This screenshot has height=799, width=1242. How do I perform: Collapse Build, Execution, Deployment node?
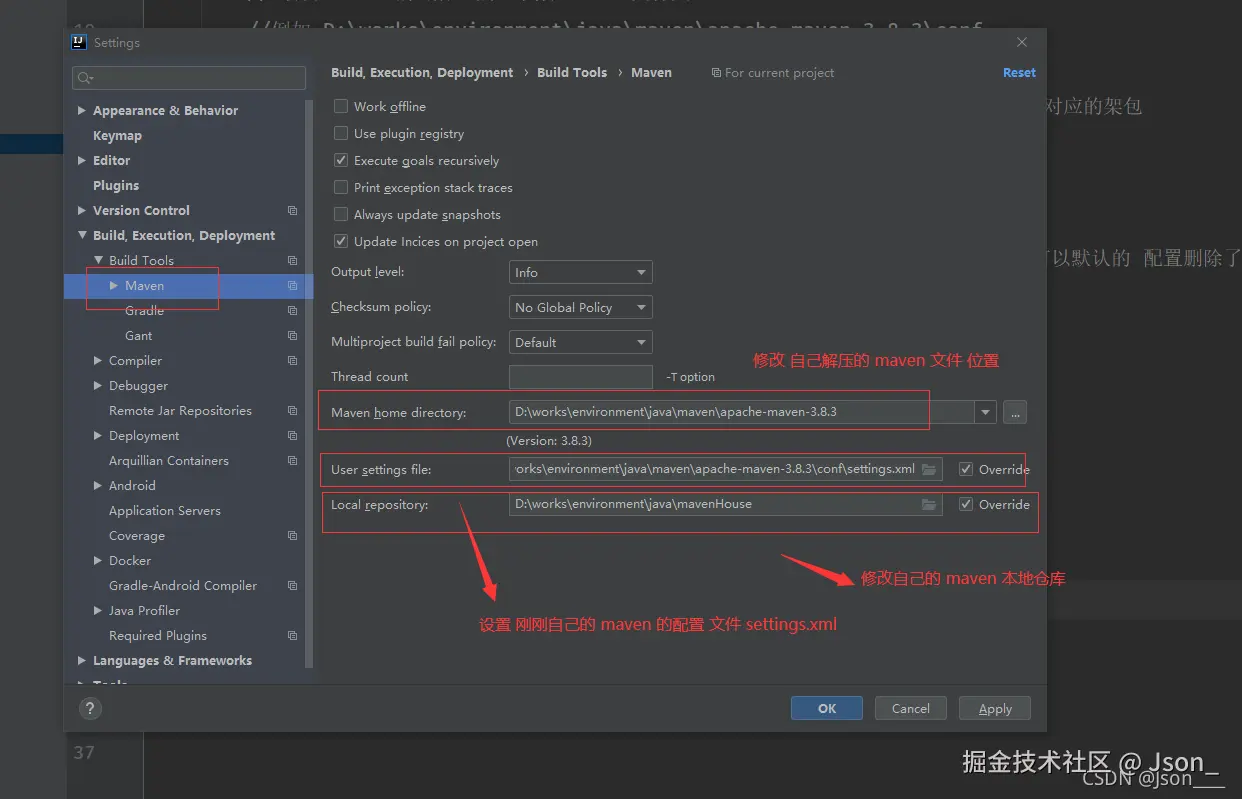pos(82,235)
